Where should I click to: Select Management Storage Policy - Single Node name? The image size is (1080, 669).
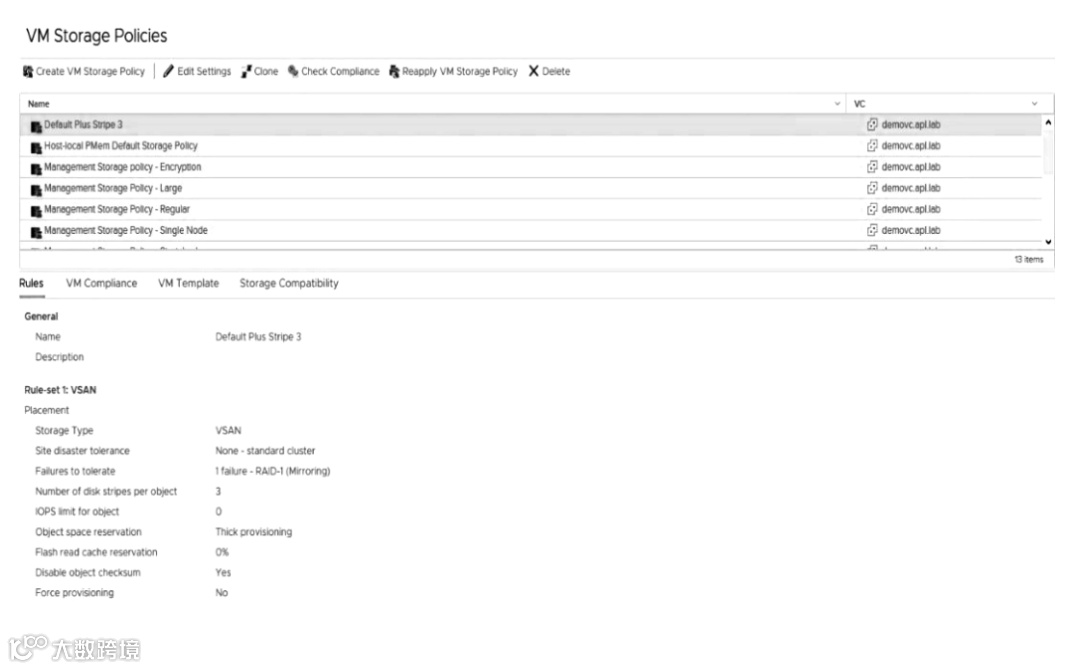tap(125, 231)
